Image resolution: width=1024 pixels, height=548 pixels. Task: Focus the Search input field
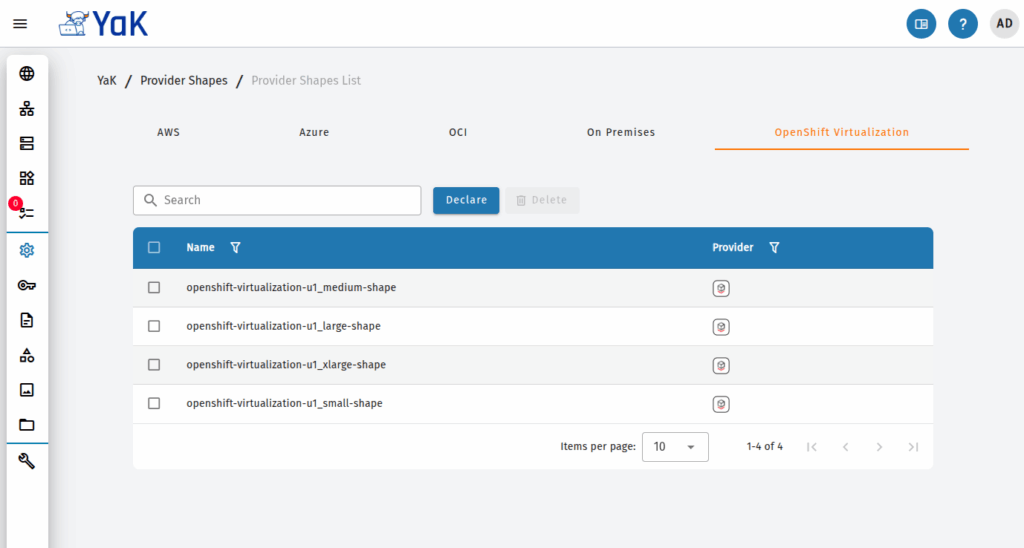tap(278, 200)
